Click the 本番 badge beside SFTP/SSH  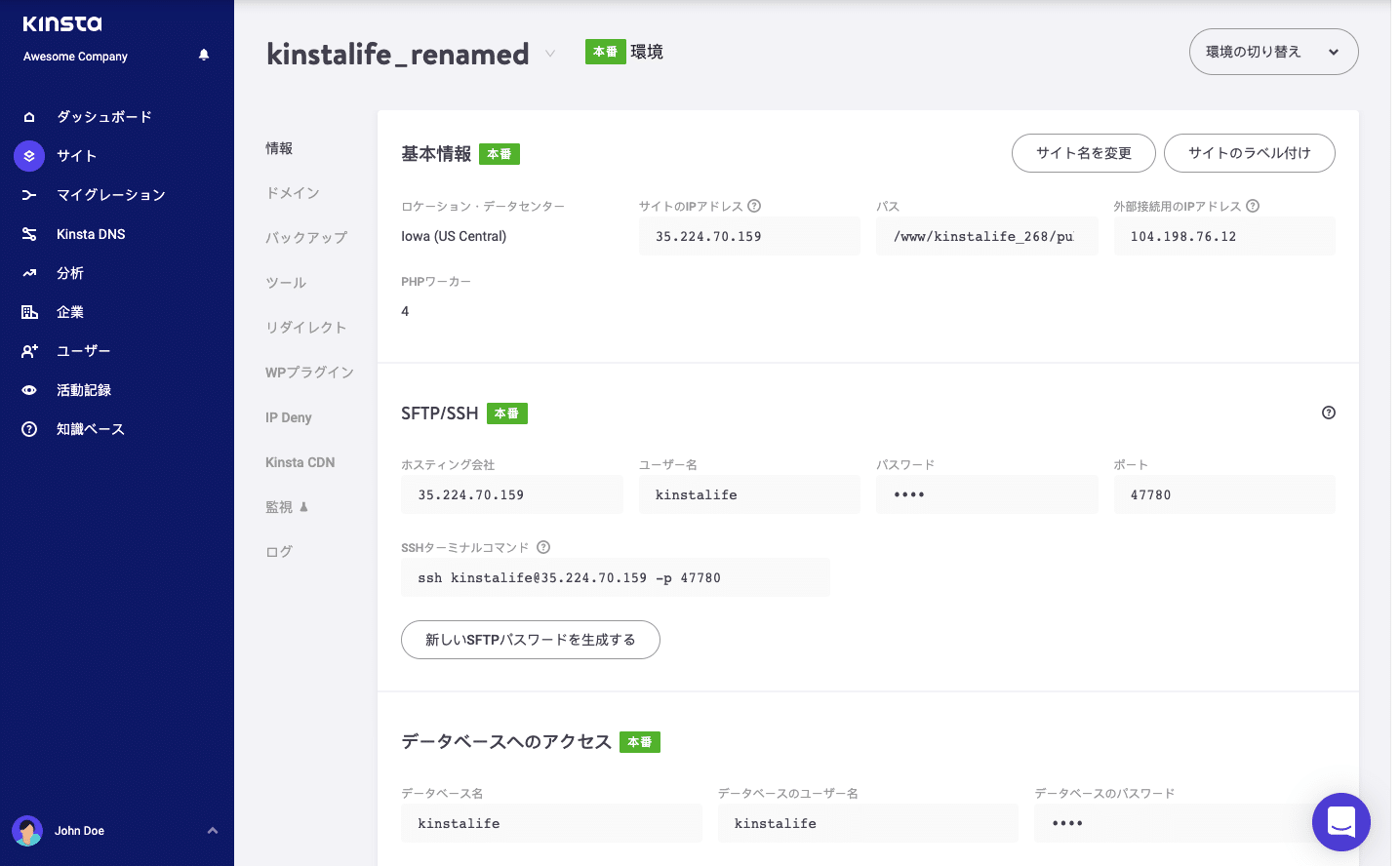tap(507, 413)
